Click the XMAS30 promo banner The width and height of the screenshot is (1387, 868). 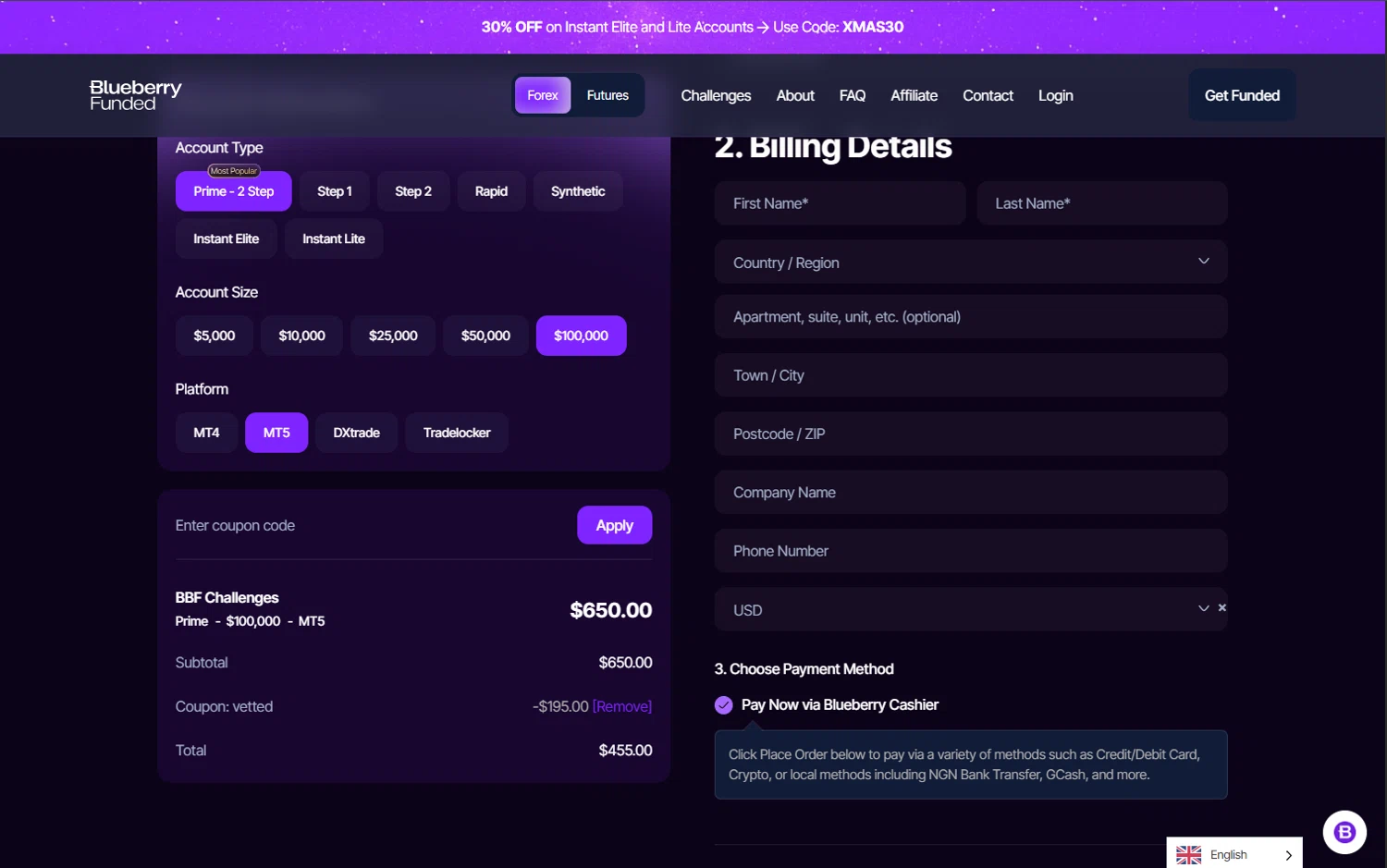[x=693, y=27]
